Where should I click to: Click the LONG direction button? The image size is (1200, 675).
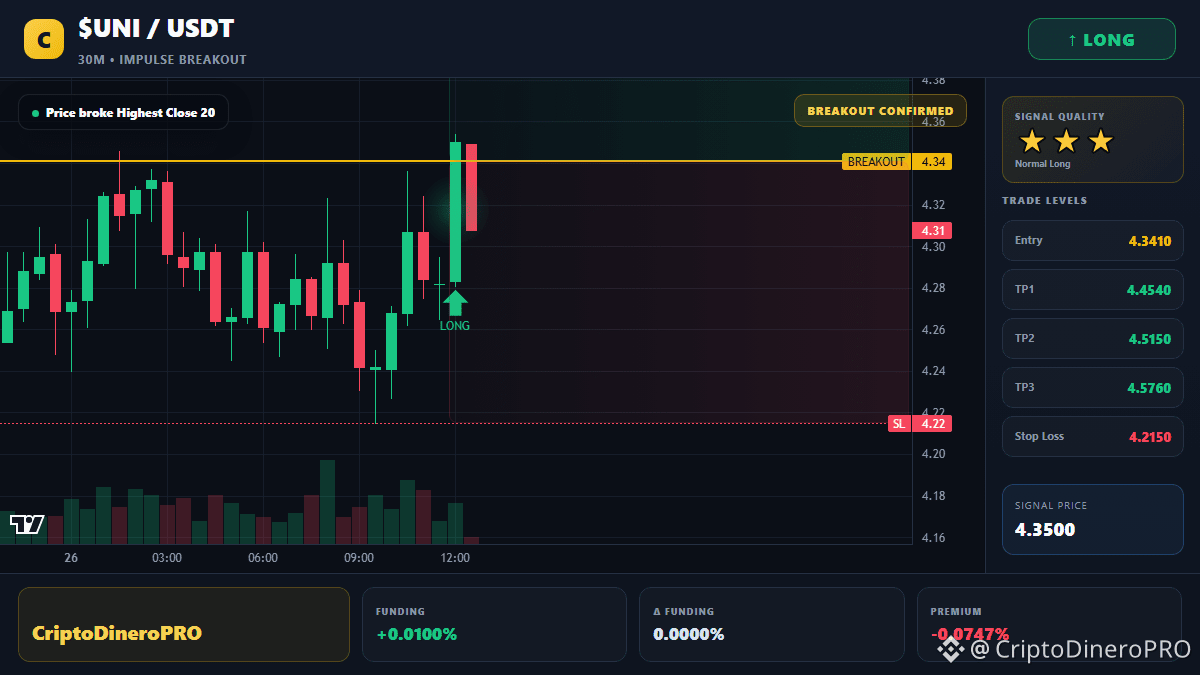pos(1102,40)
